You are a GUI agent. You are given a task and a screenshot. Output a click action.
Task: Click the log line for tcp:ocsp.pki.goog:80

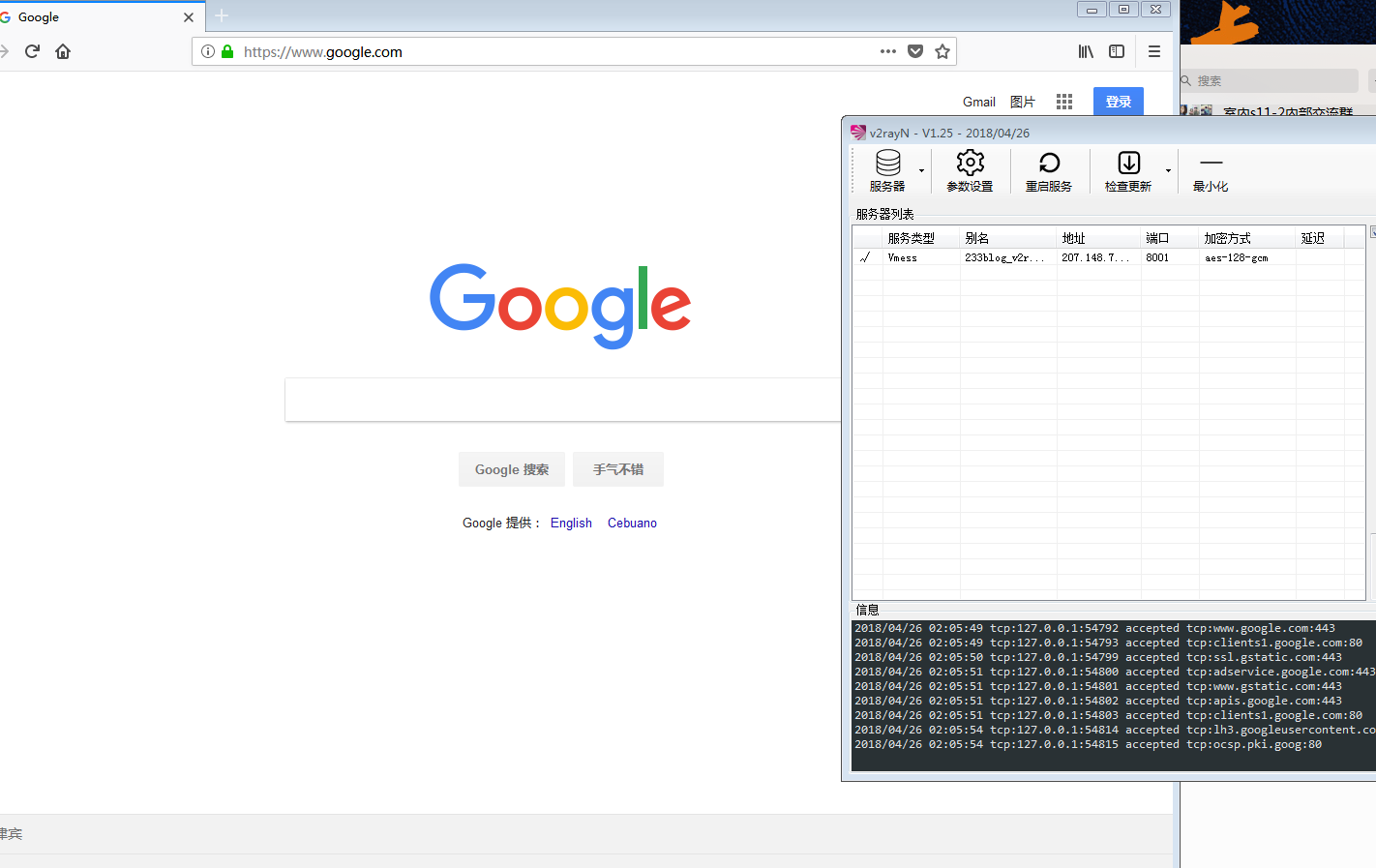(x=1088, y=744)
